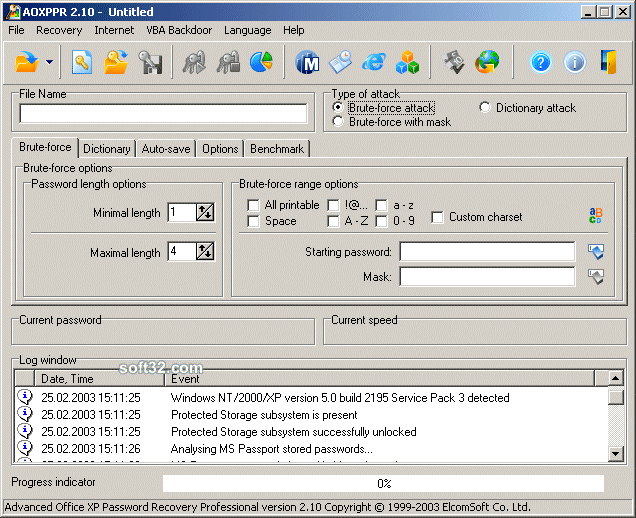Click the info icon of the successfully unlocked row
Screen dimensions: 636x518
[25, 431]
